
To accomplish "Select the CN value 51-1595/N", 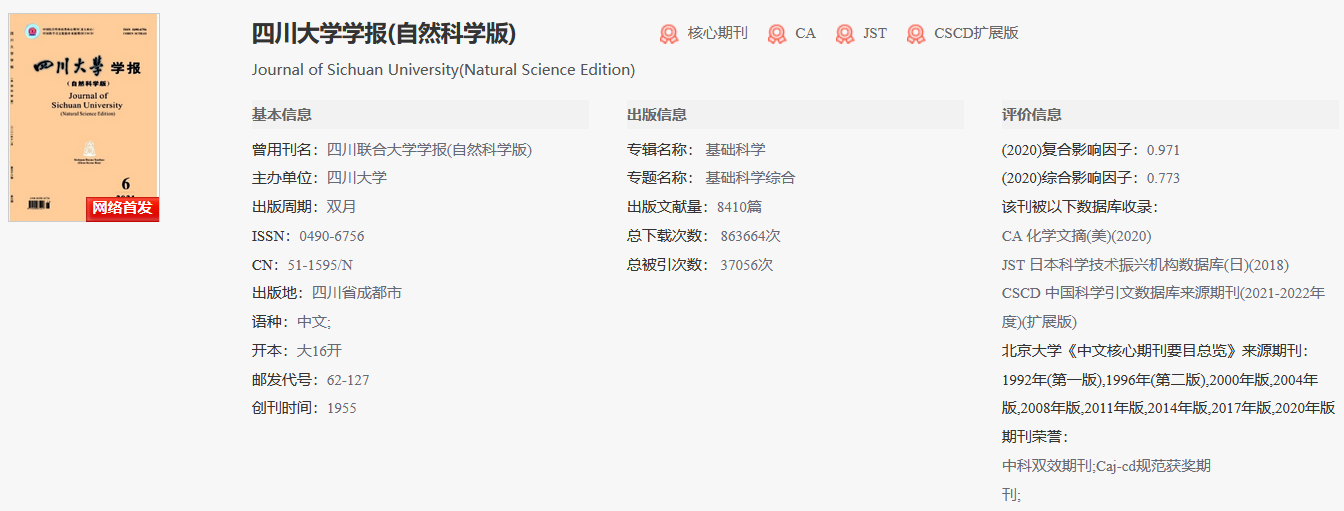I will pos(320,265).
